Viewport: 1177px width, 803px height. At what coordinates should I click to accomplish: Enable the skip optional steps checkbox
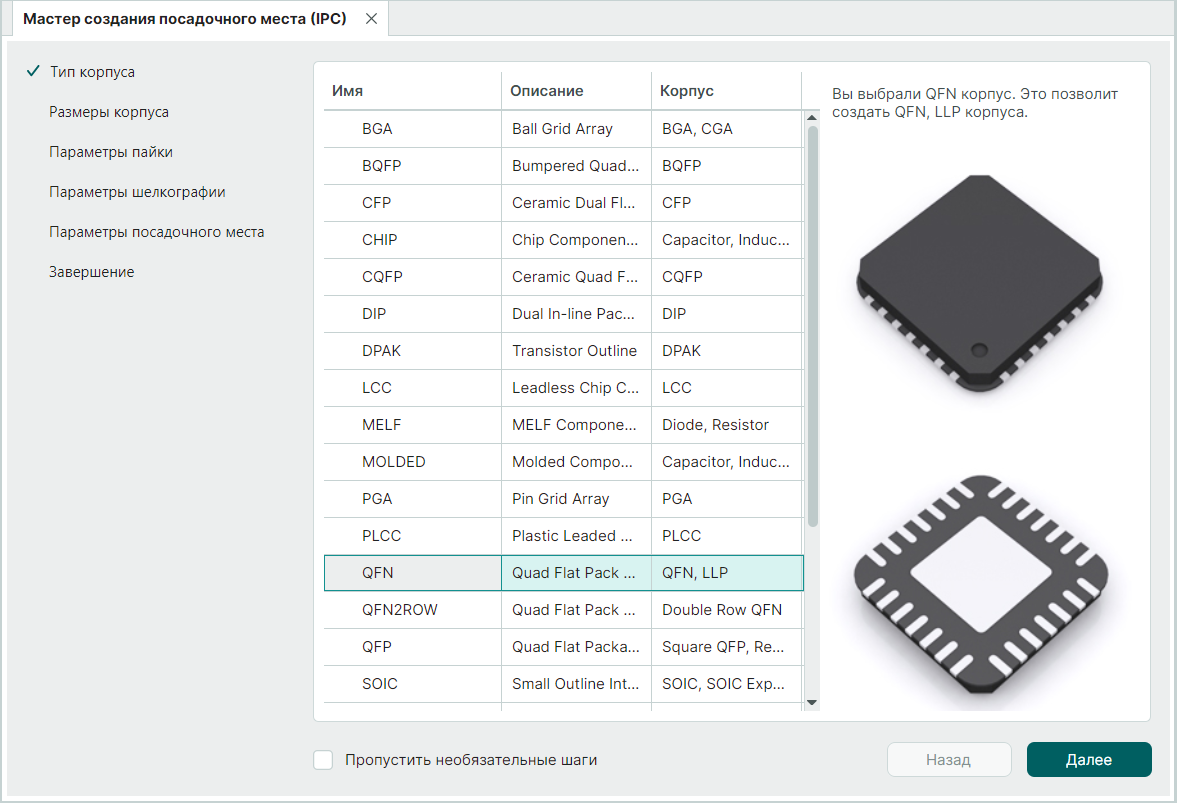pos(323,760)
